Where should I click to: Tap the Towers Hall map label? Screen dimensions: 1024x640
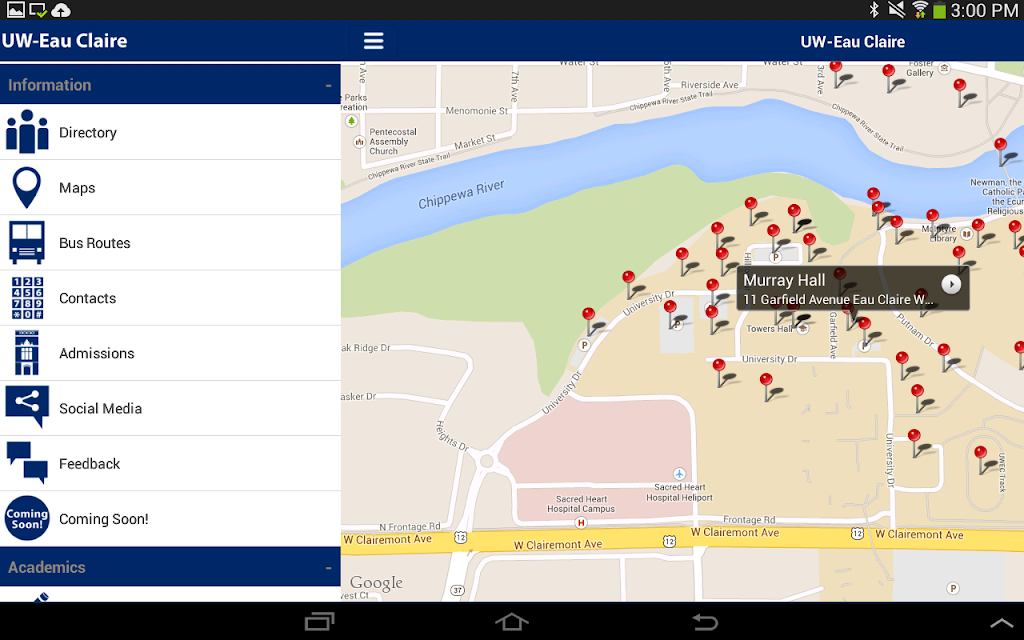click(x=769, y=329)
